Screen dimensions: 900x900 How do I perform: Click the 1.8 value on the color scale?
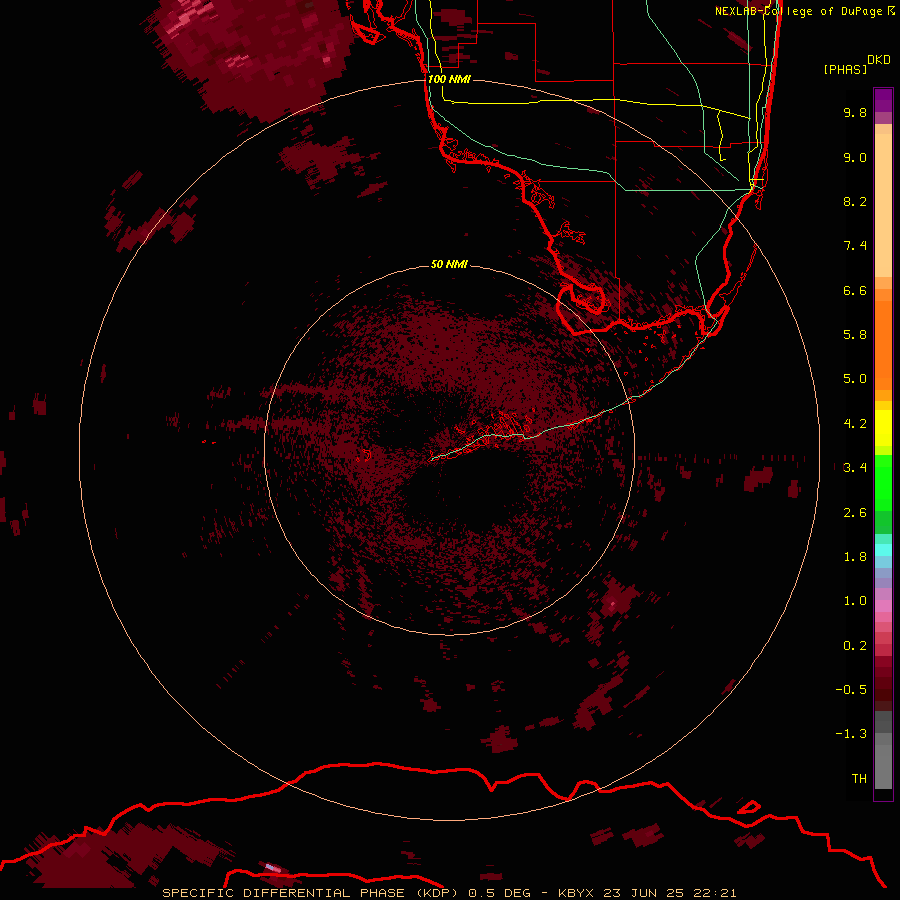click(855, 557)
